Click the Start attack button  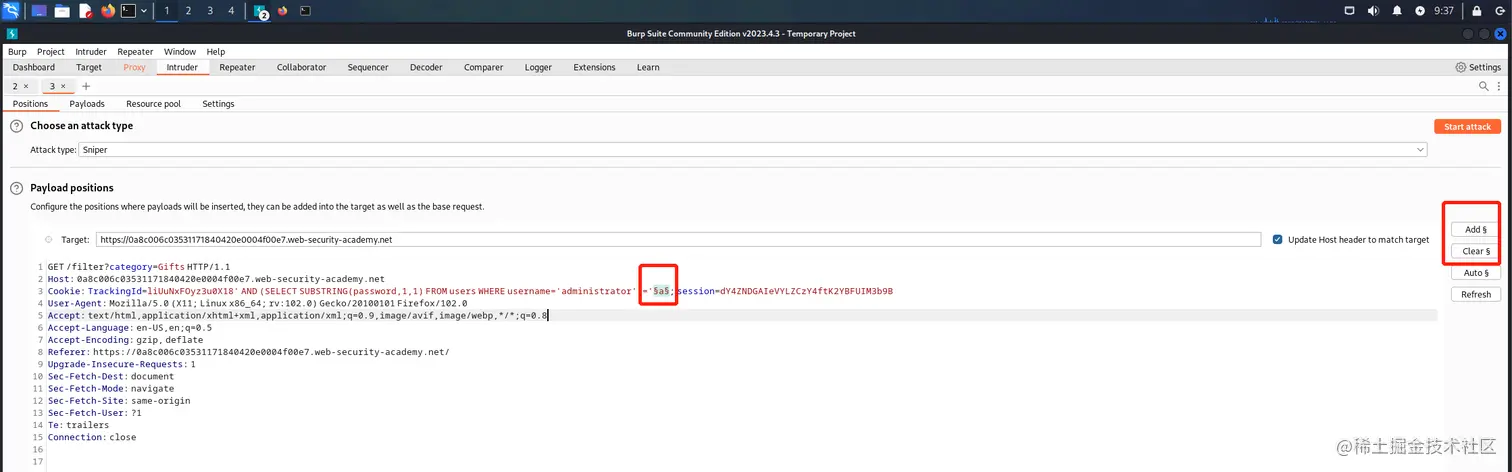pyautogui.click(x=1467, y=127)
